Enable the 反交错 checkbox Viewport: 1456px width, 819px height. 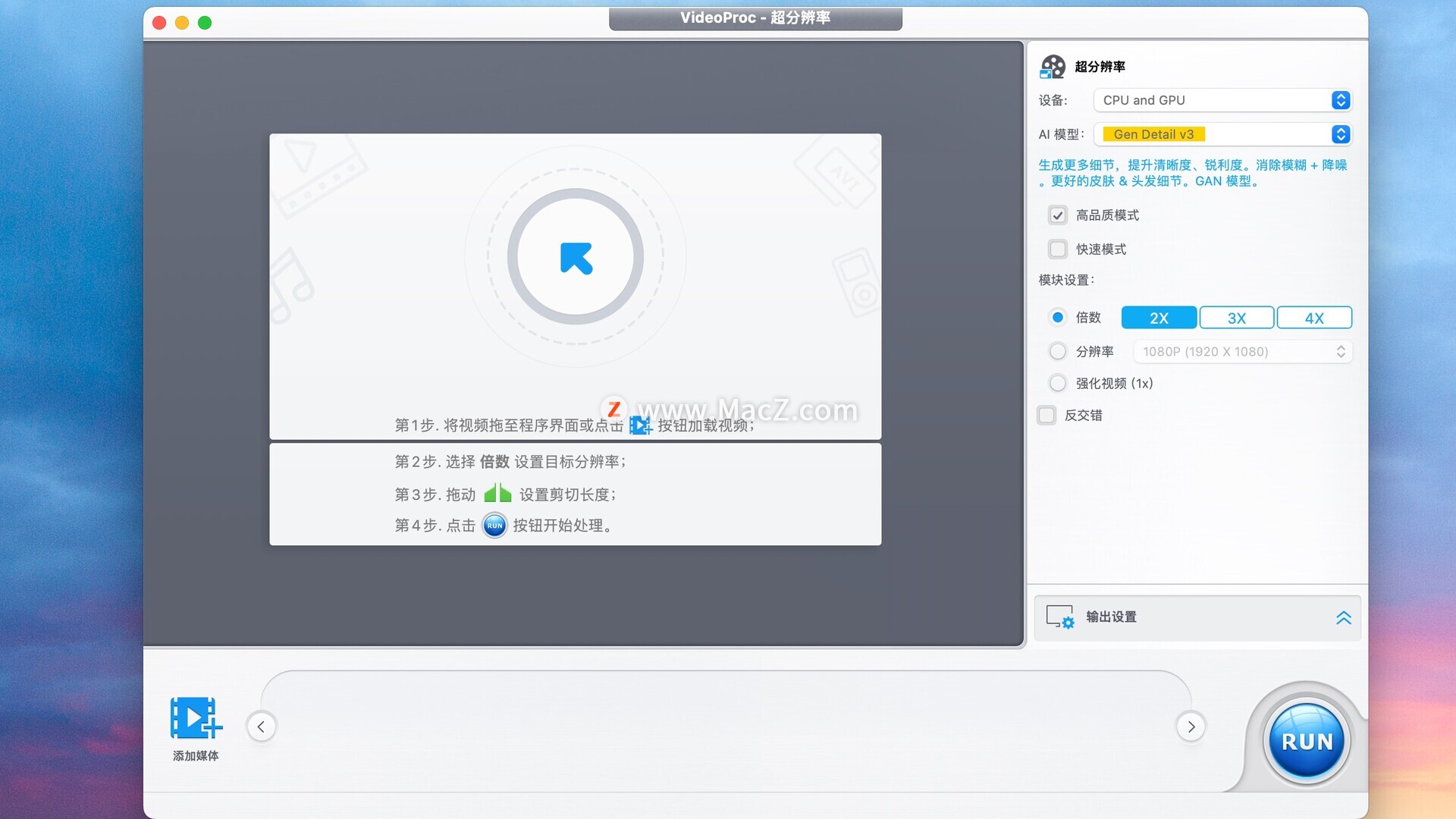tap(1046, 415)
